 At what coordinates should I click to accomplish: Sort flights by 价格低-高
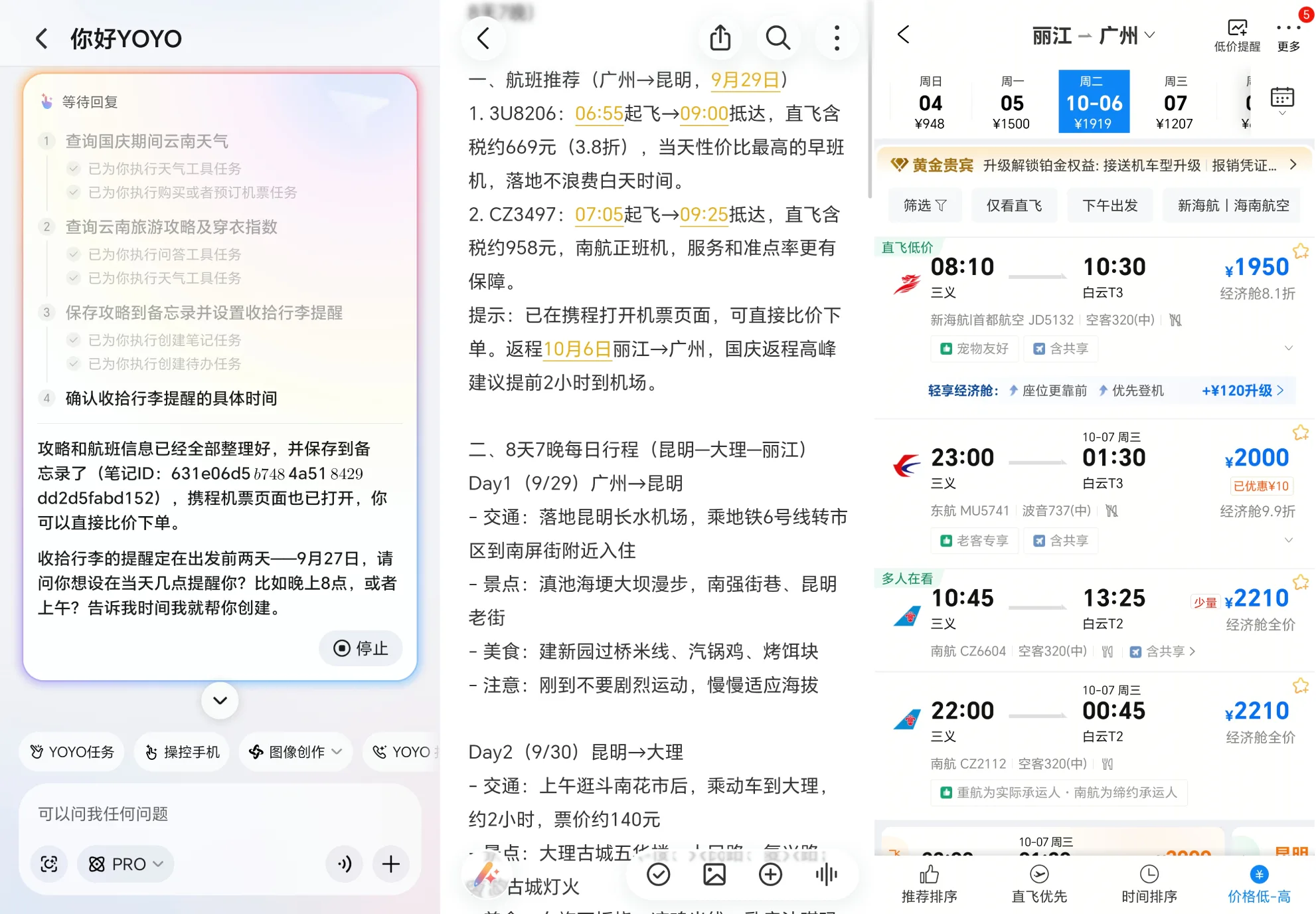(1259, 884)
